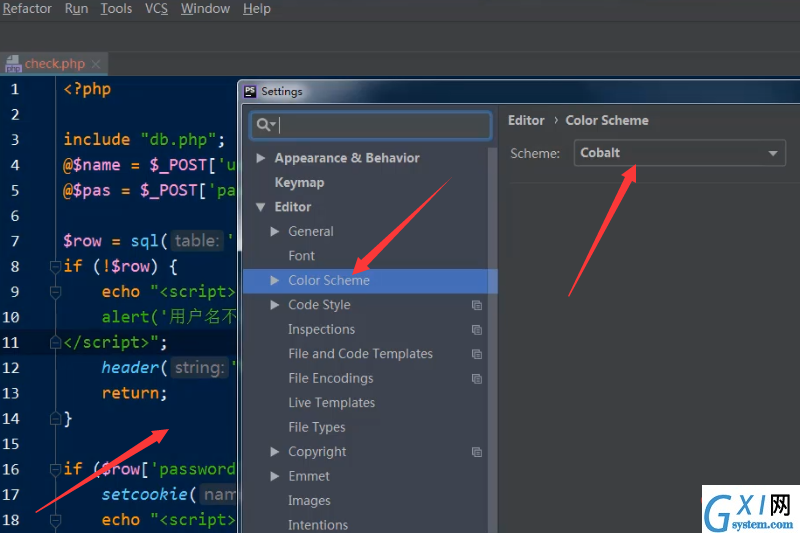Click the header( call on line 12
This screenshot has width=800, height=533.
point(134,368)
